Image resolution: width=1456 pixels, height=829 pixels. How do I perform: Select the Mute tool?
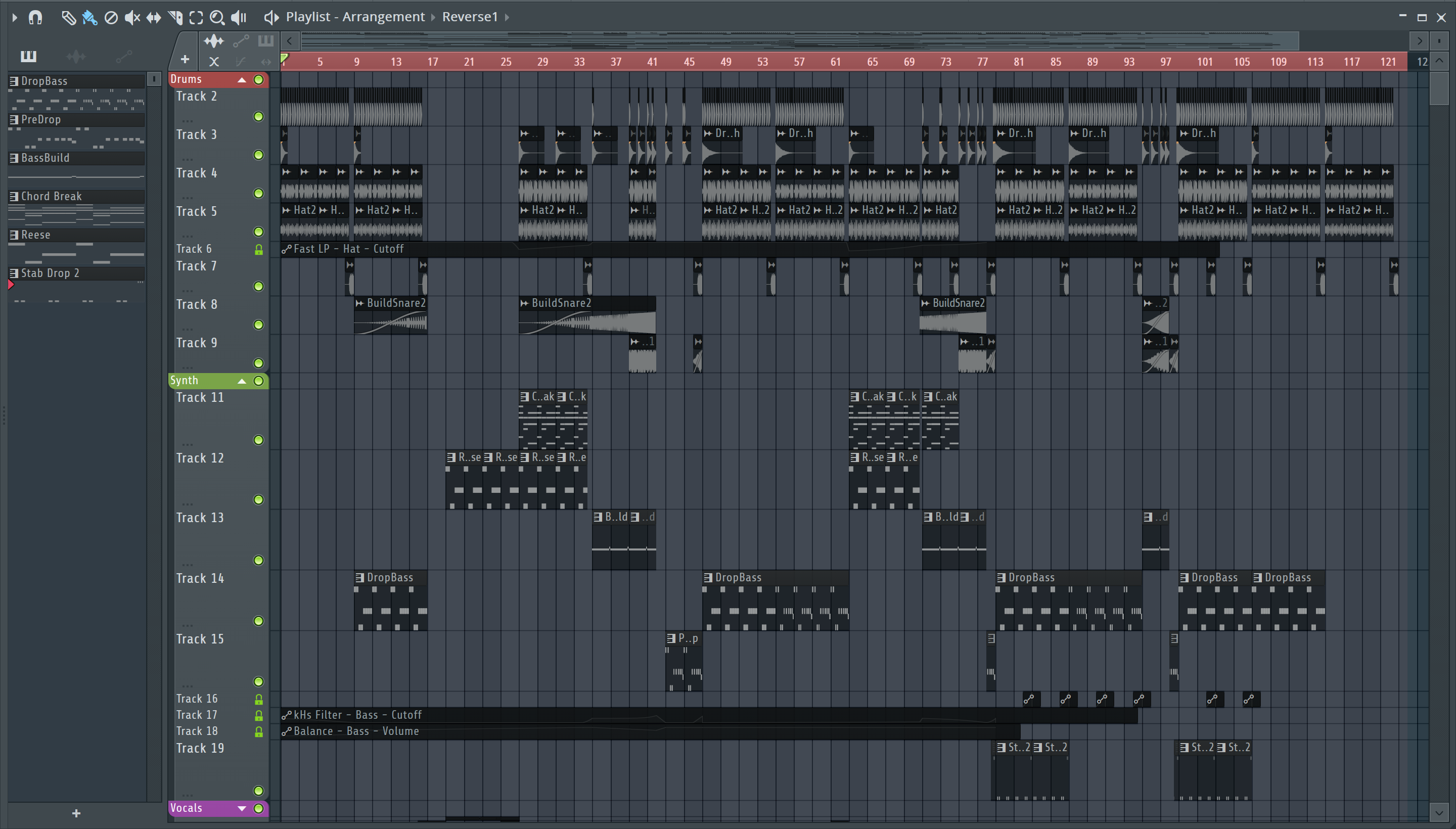tap(132, 18)
